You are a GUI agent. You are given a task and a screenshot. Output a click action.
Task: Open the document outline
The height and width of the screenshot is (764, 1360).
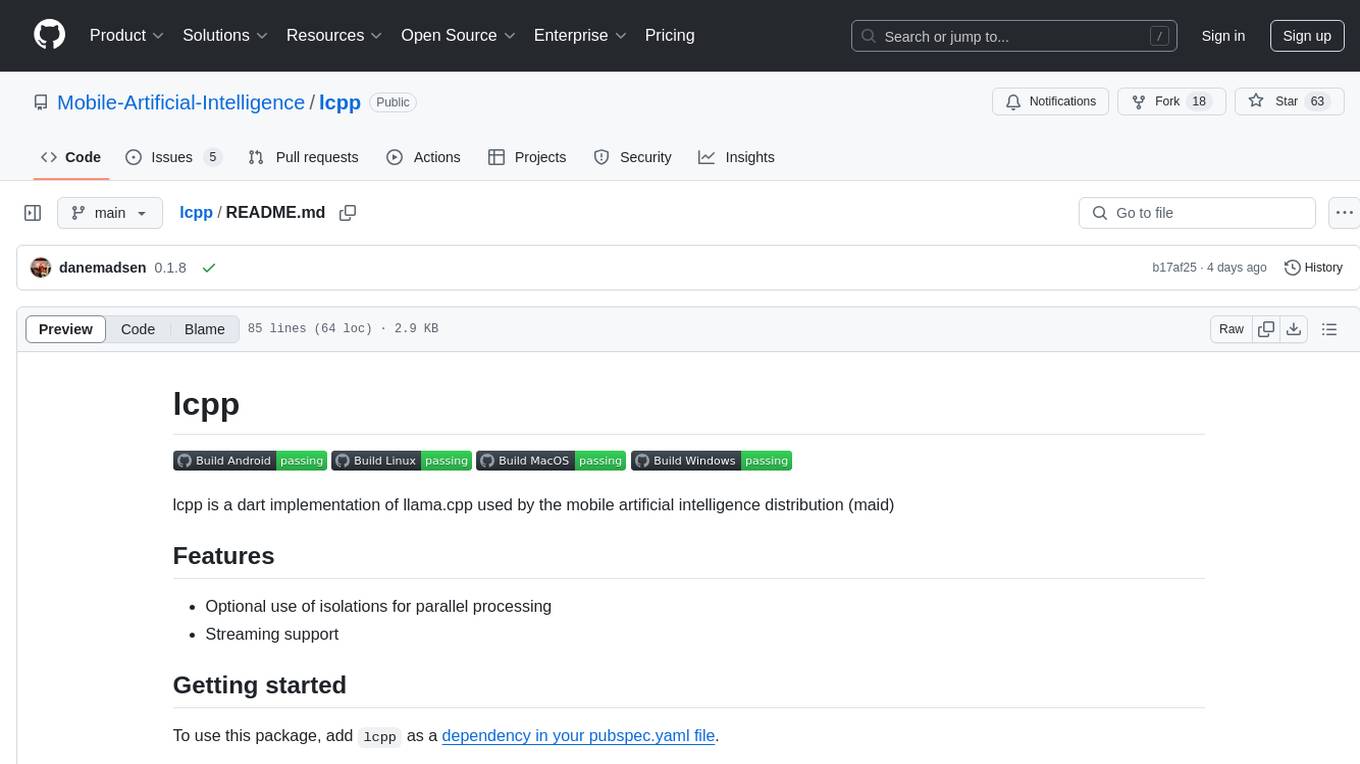pos(1329,329)
